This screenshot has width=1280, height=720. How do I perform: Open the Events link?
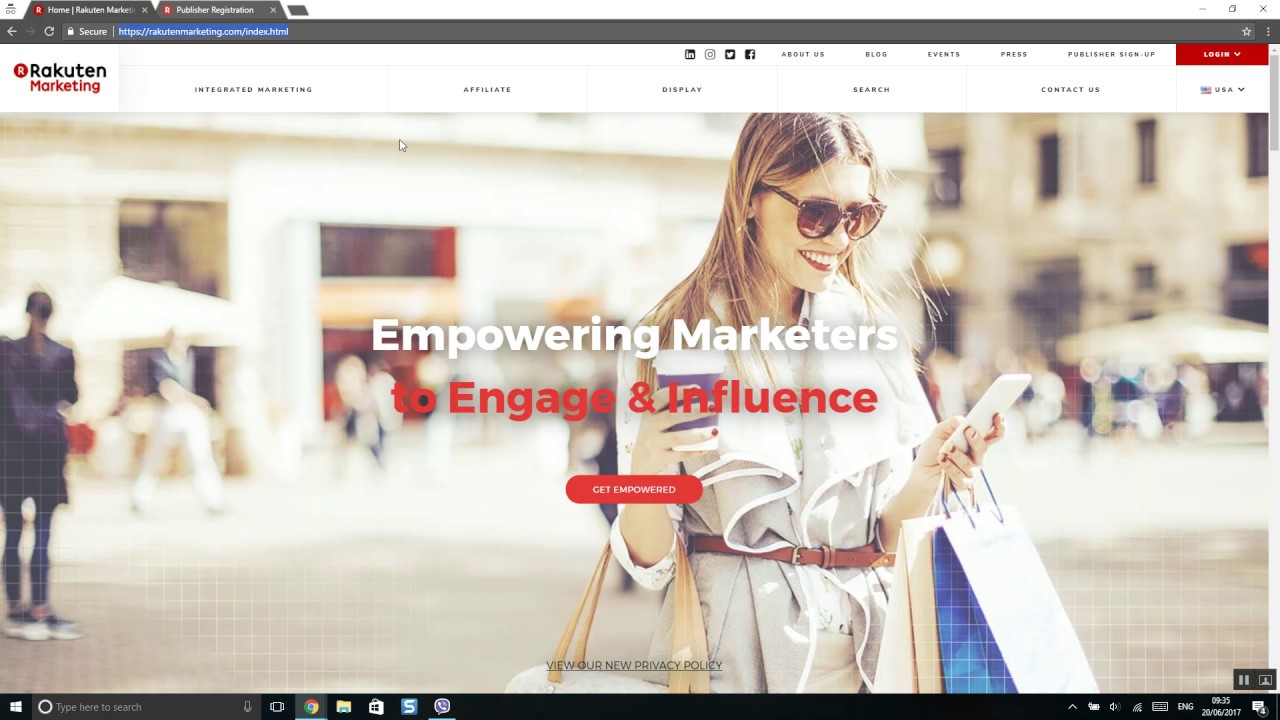(x=944, y=54)
